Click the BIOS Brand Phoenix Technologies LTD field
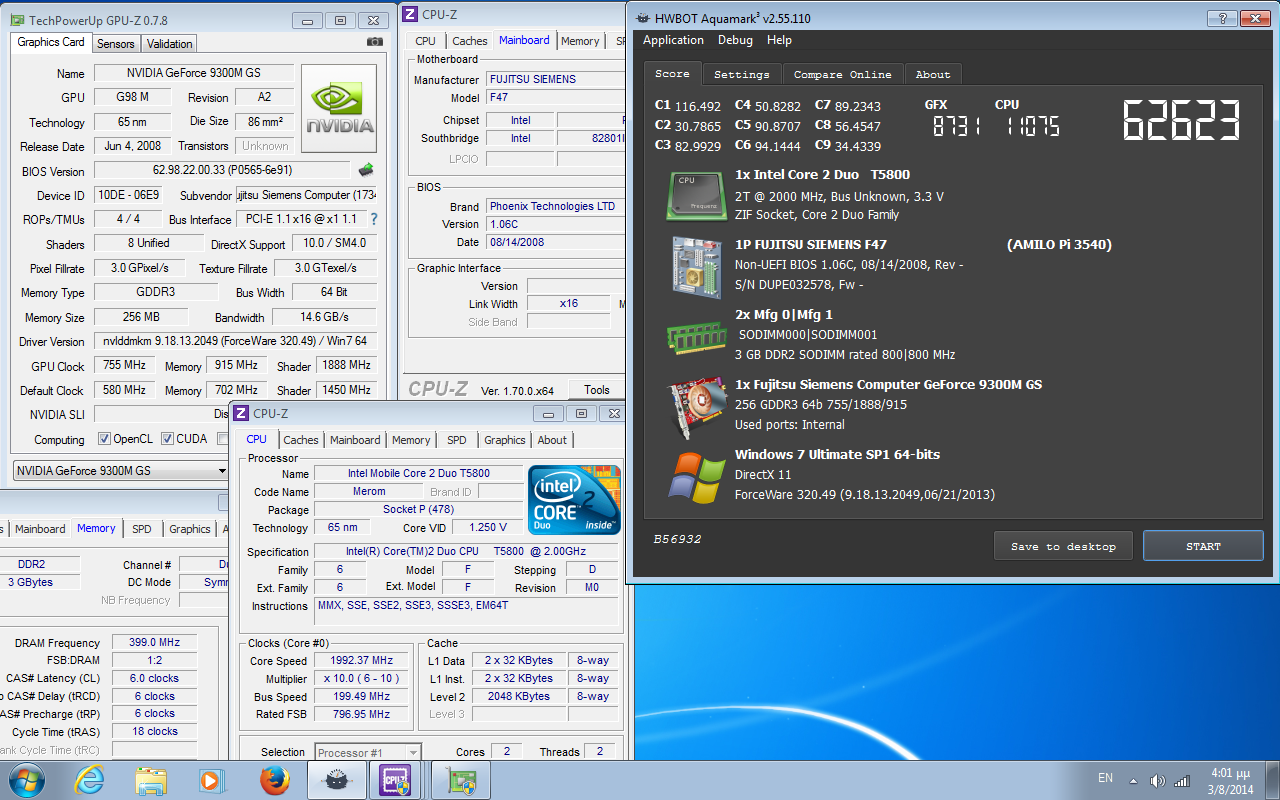 (x=555, y=206)
